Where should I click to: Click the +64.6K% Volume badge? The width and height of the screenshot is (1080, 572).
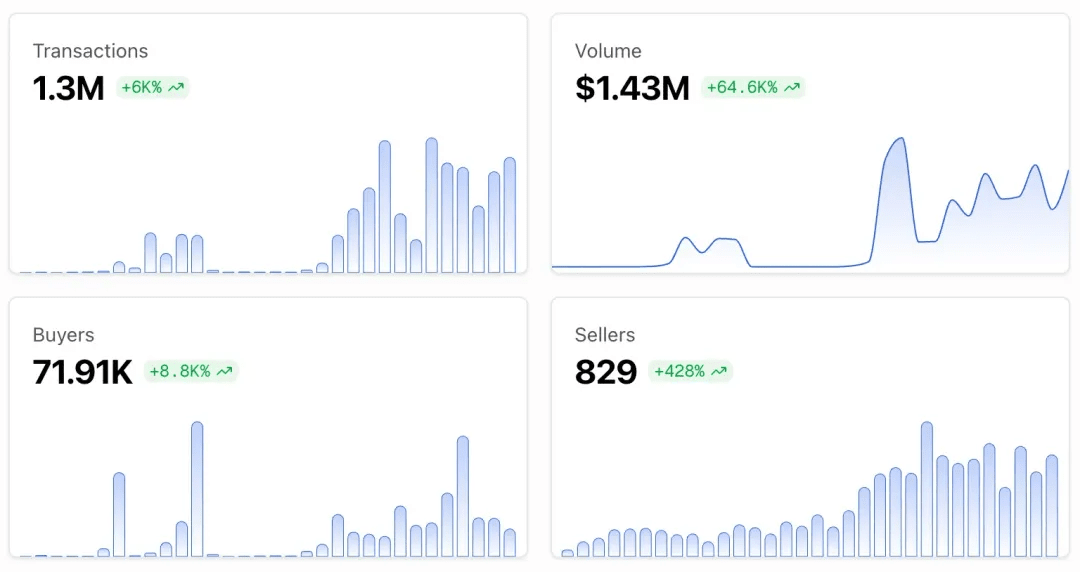753,88
